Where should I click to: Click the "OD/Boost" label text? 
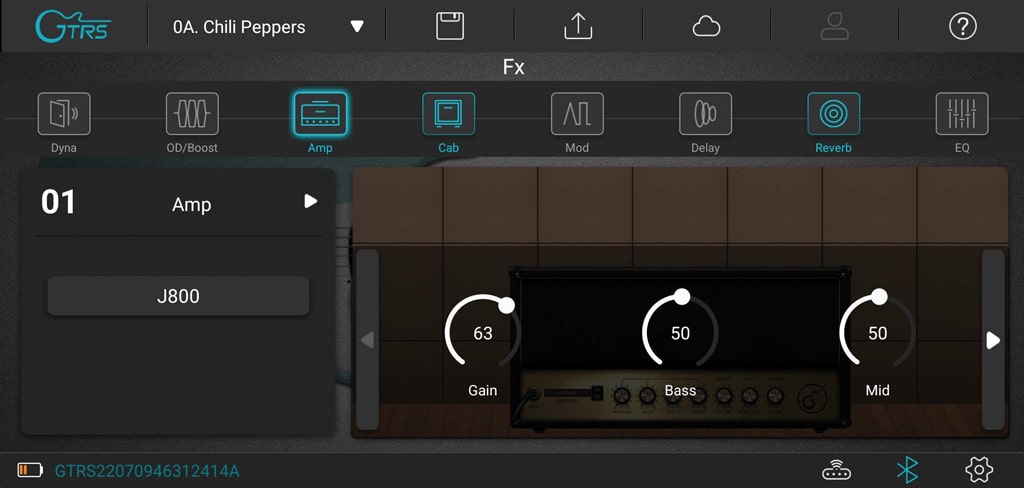tap(192, 148)
